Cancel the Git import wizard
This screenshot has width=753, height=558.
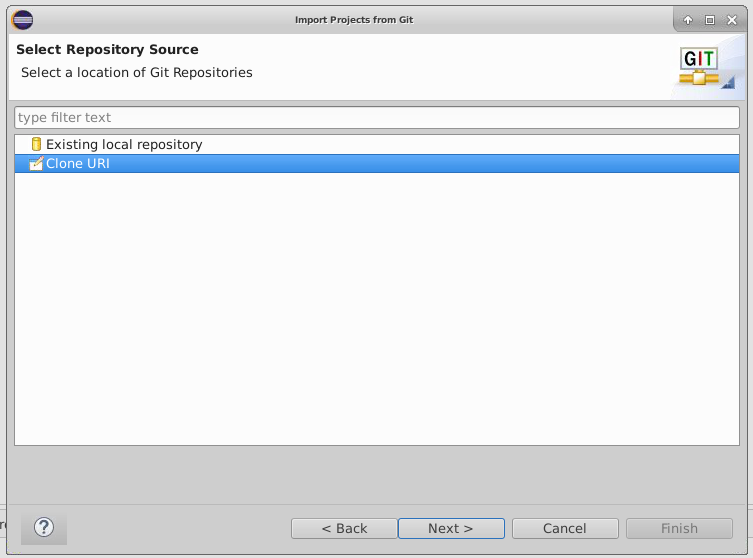click(565, 528)
